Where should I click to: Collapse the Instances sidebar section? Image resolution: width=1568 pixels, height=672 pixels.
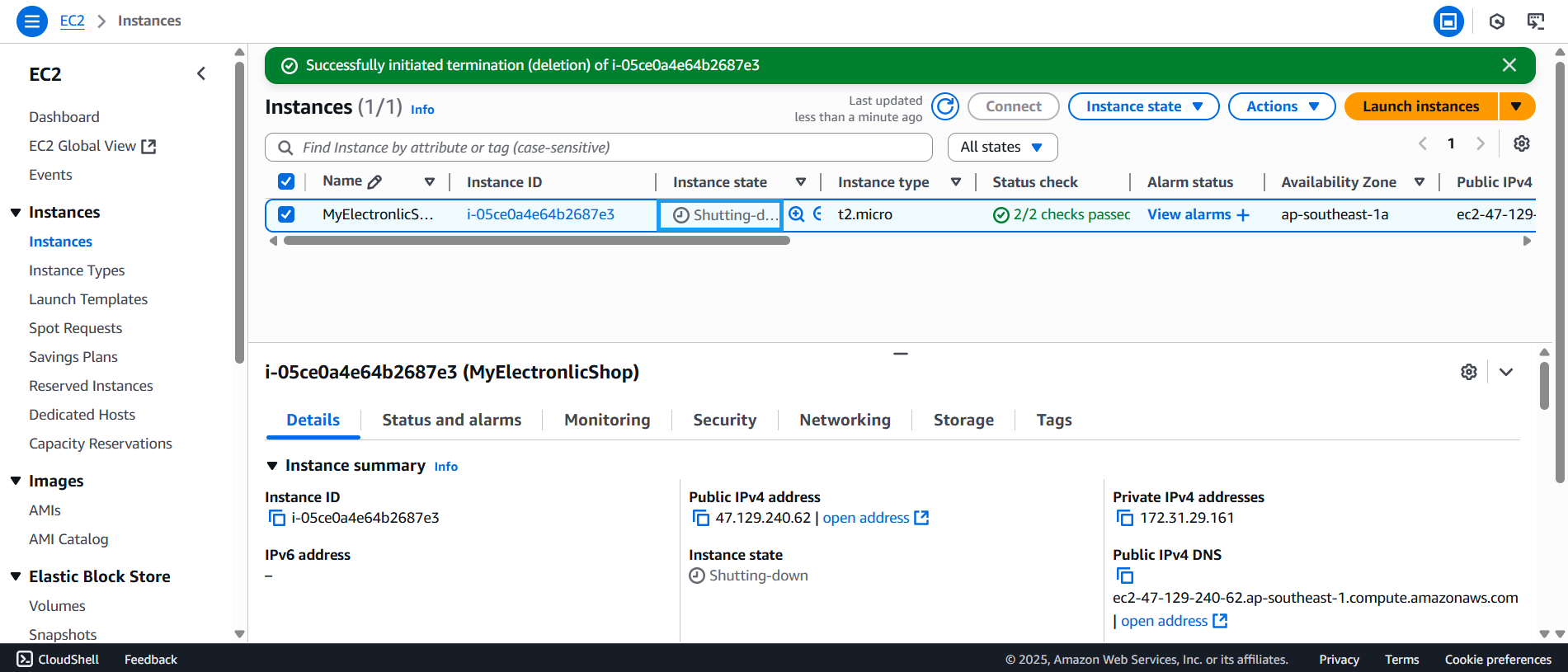(x=16, y=213)
